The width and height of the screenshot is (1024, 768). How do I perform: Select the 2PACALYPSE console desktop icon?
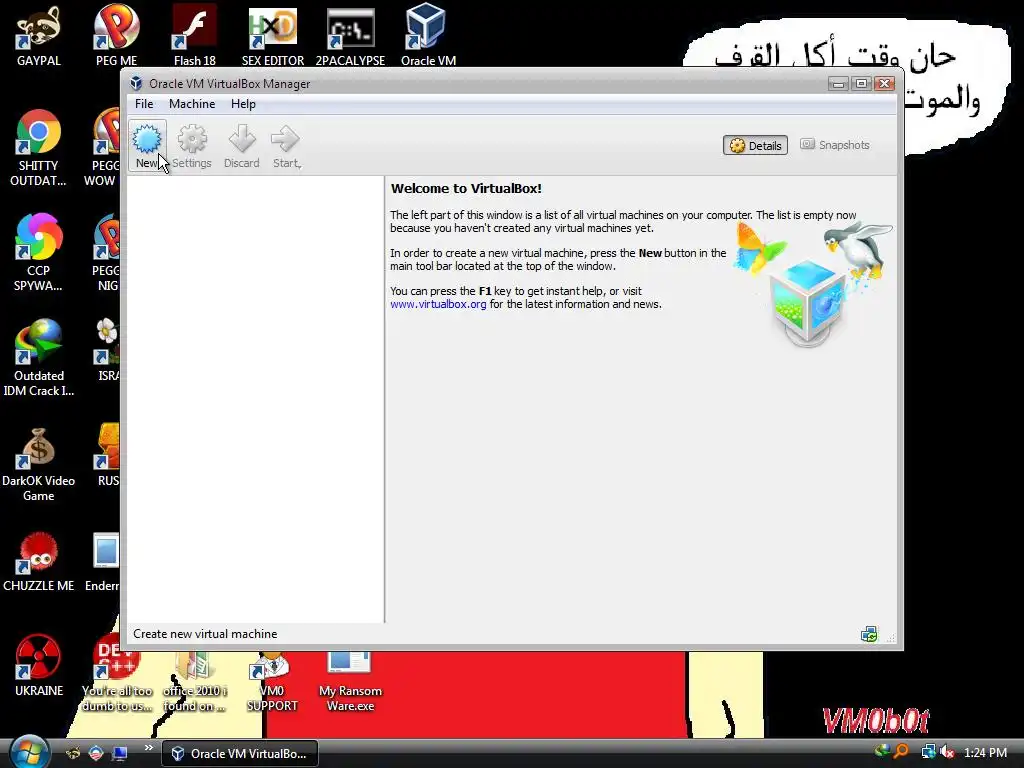click(351, 36)
